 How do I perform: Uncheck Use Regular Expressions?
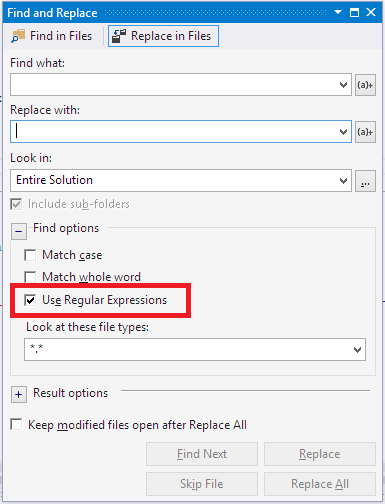tap(30, 300)
